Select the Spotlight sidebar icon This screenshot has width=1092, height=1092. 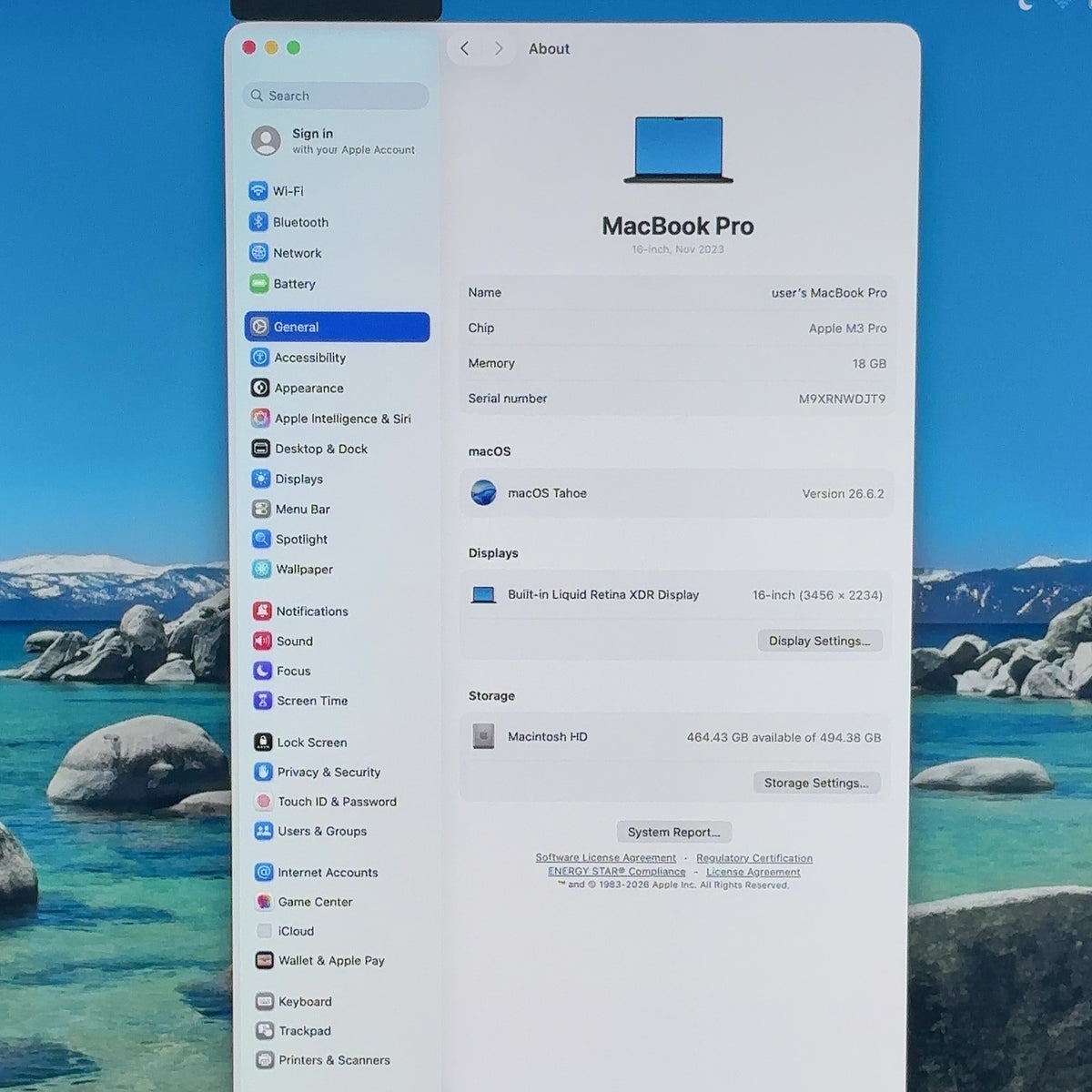(261, 539)
